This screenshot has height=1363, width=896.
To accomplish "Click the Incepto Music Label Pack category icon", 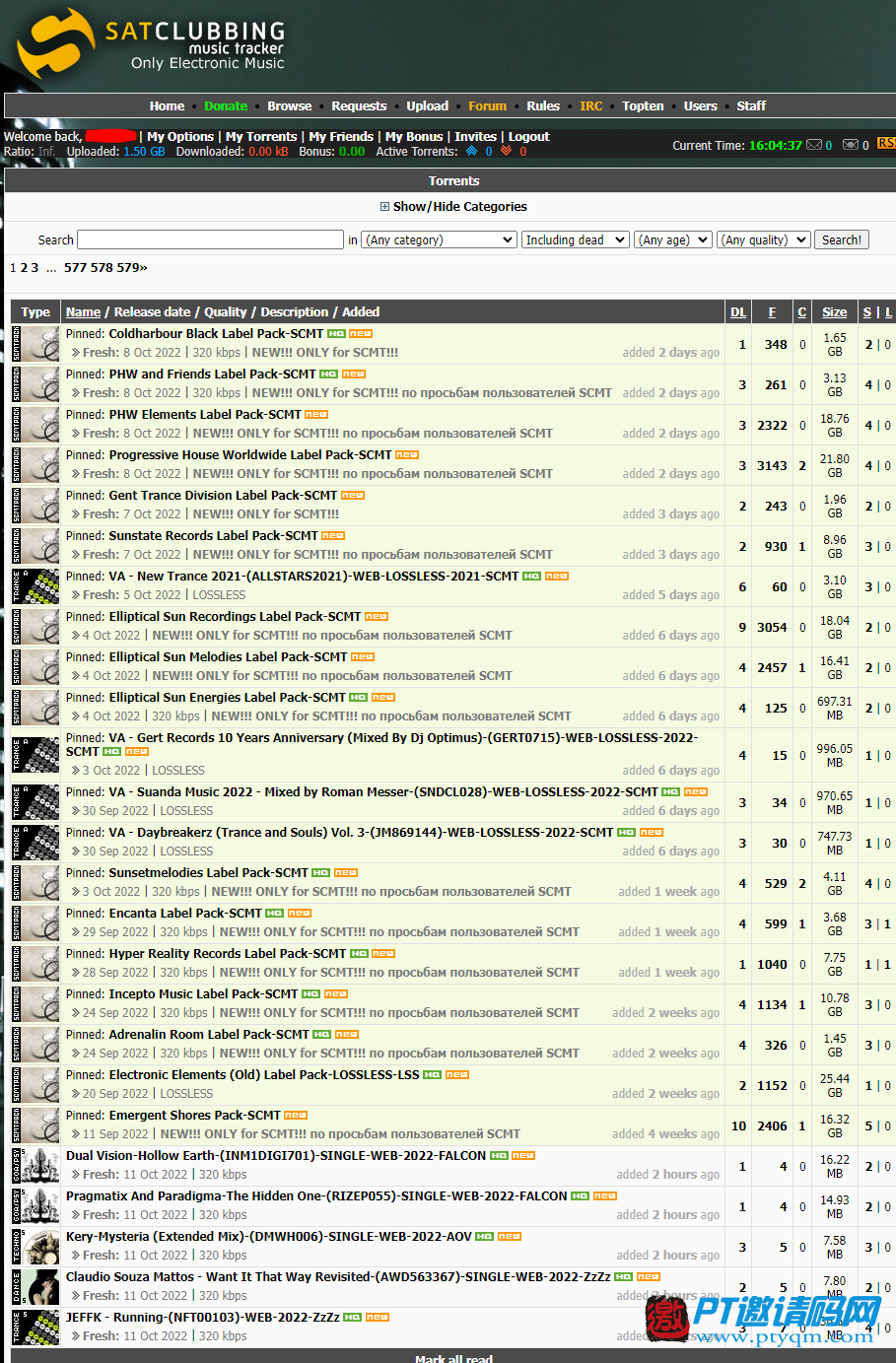I will click(x=35, y=1004).
